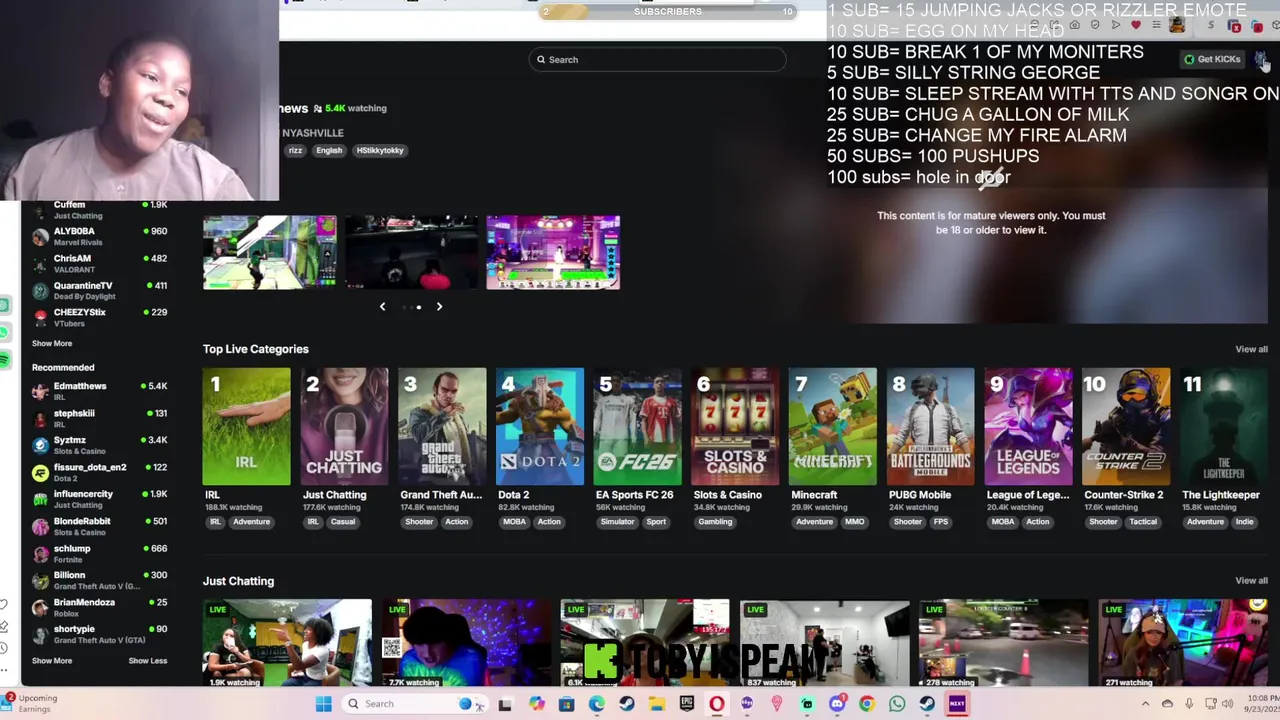
Task: Open QuarantineTV channel in sidebar
Action: 100,290
